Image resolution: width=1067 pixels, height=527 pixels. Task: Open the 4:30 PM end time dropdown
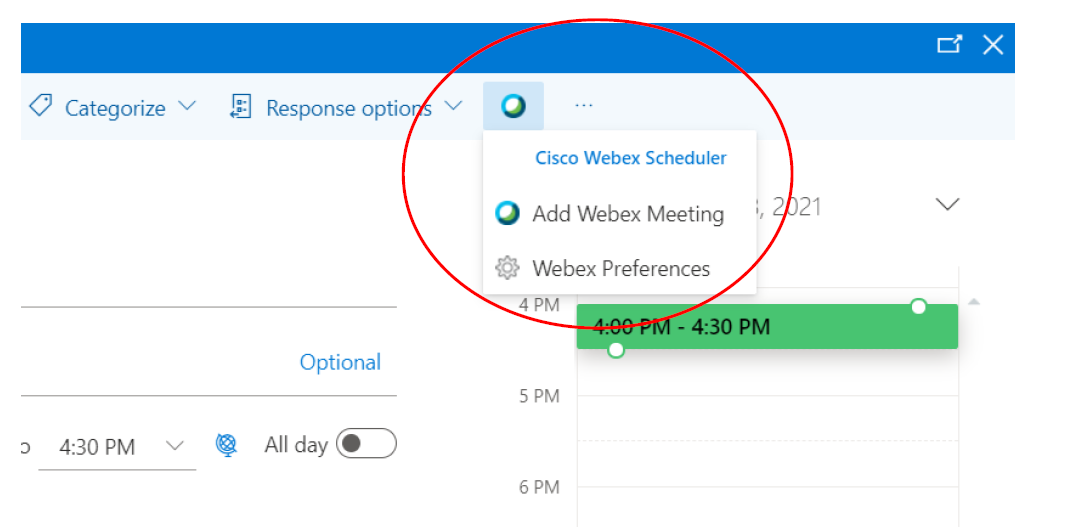pyautogui.click(x=175, y=445)
